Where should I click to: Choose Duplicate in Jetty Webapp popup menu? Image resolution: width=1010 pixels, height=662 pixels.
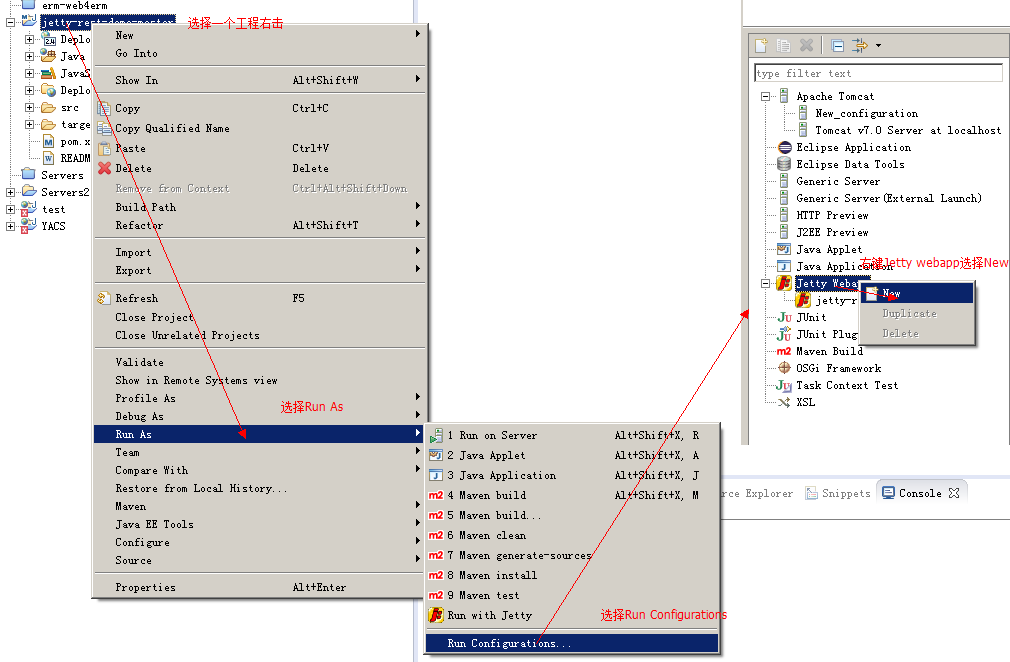(917, 314)
